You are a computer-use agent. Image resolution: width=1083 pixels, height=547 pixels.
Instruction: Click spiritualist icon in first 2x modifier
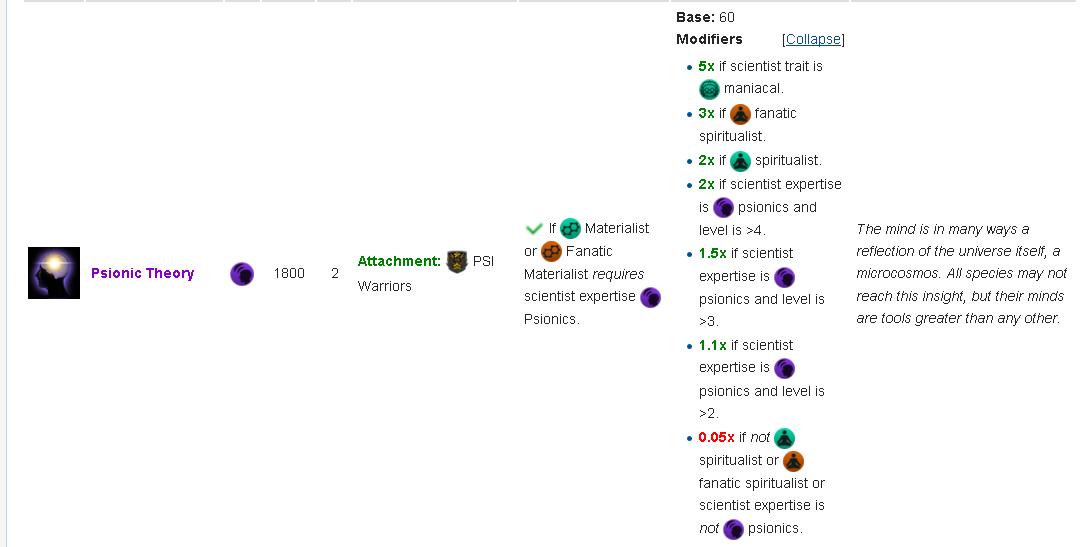pyautogui.click(x=740, y=161)
